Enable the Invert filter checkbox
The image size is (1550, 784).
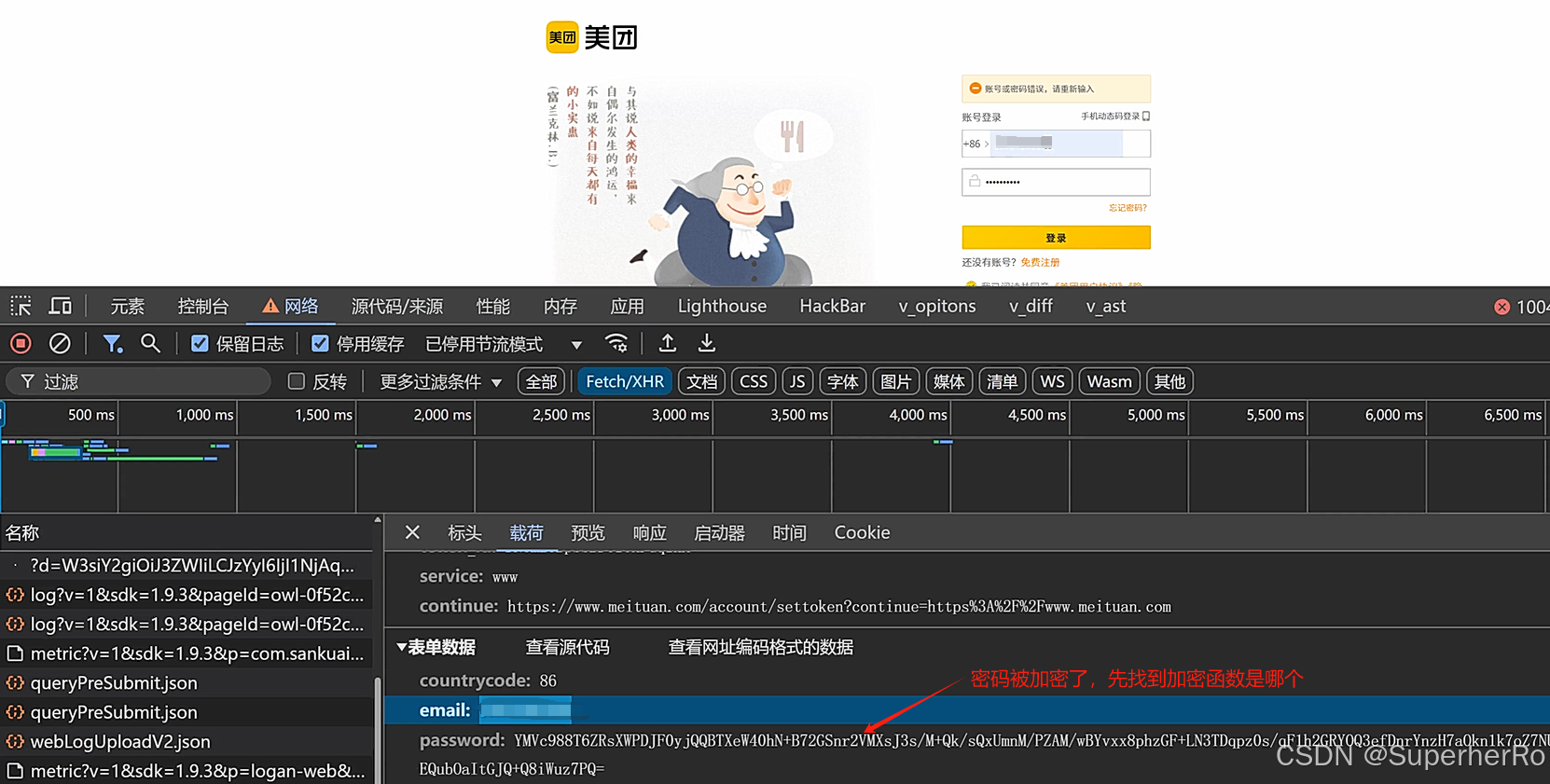coord(297,381)
